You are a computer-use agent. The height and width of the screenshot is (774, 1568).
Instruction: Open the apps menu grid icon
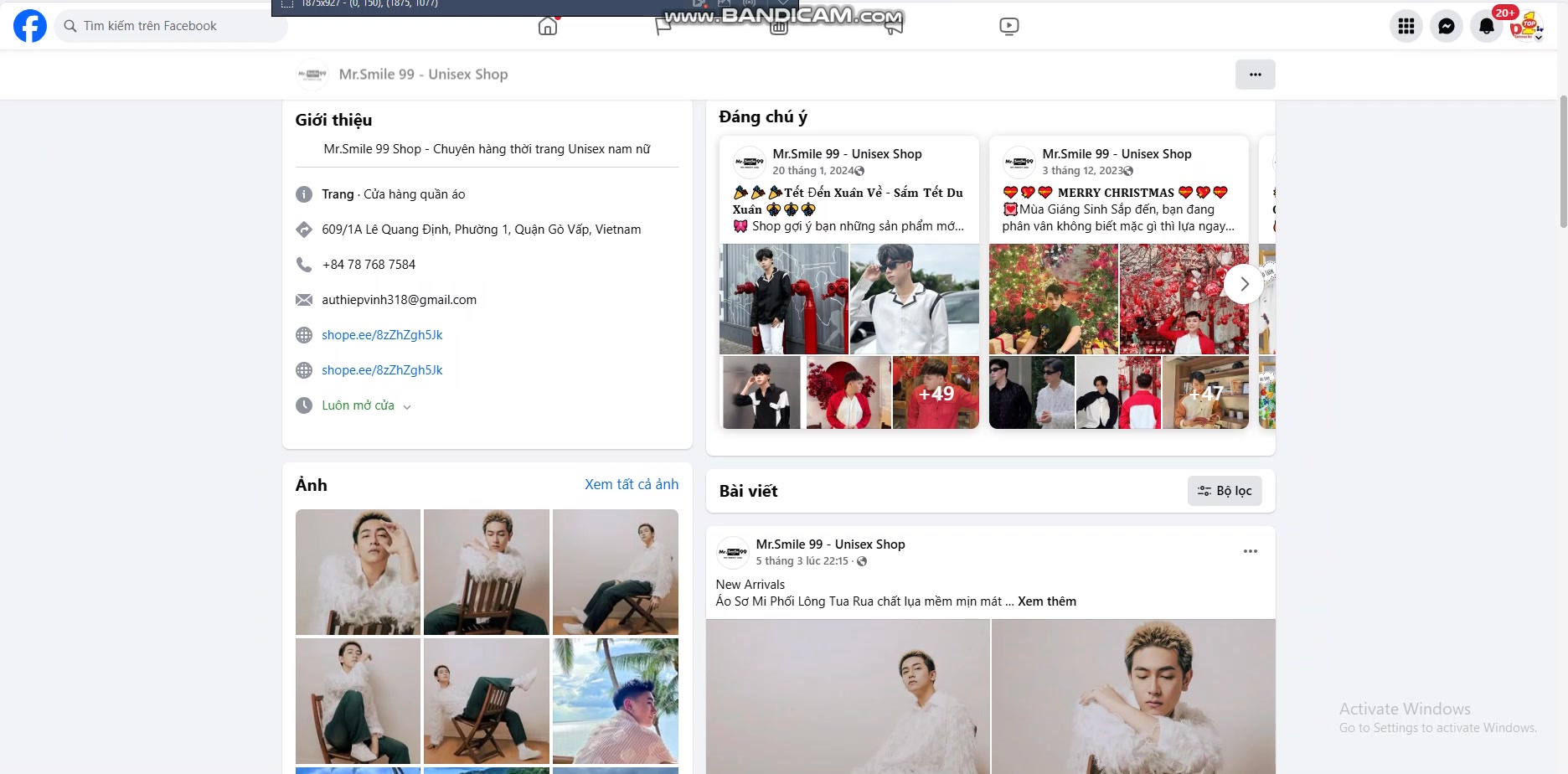(x=1406, y=25)
